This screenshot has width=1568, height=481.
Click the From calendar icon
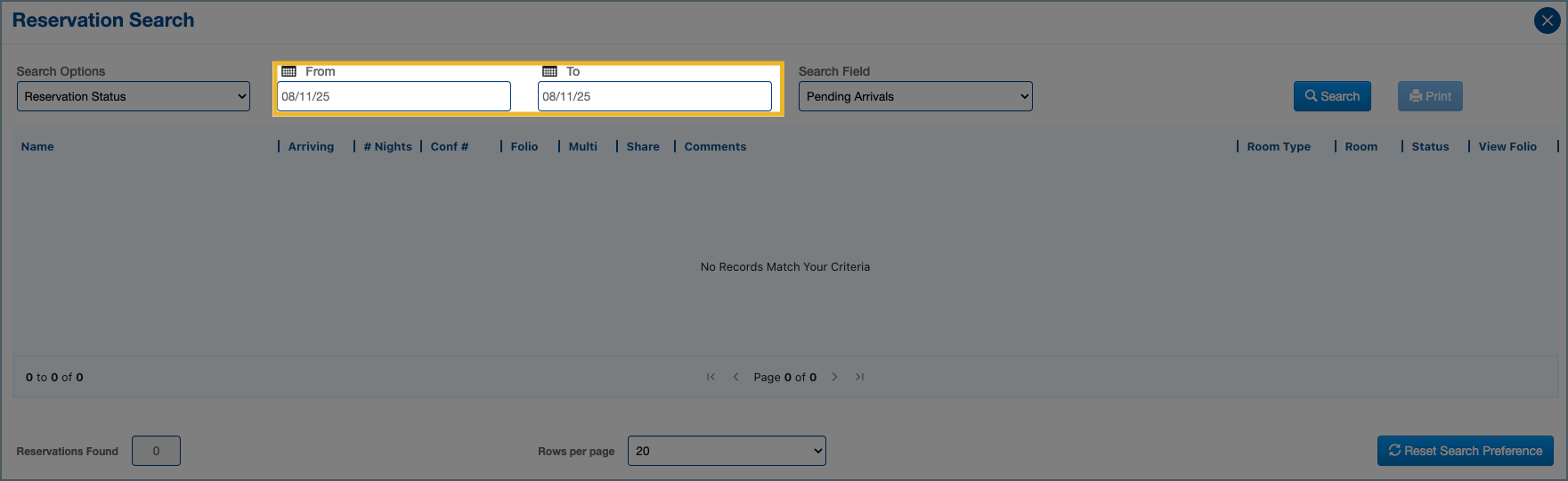288,71
